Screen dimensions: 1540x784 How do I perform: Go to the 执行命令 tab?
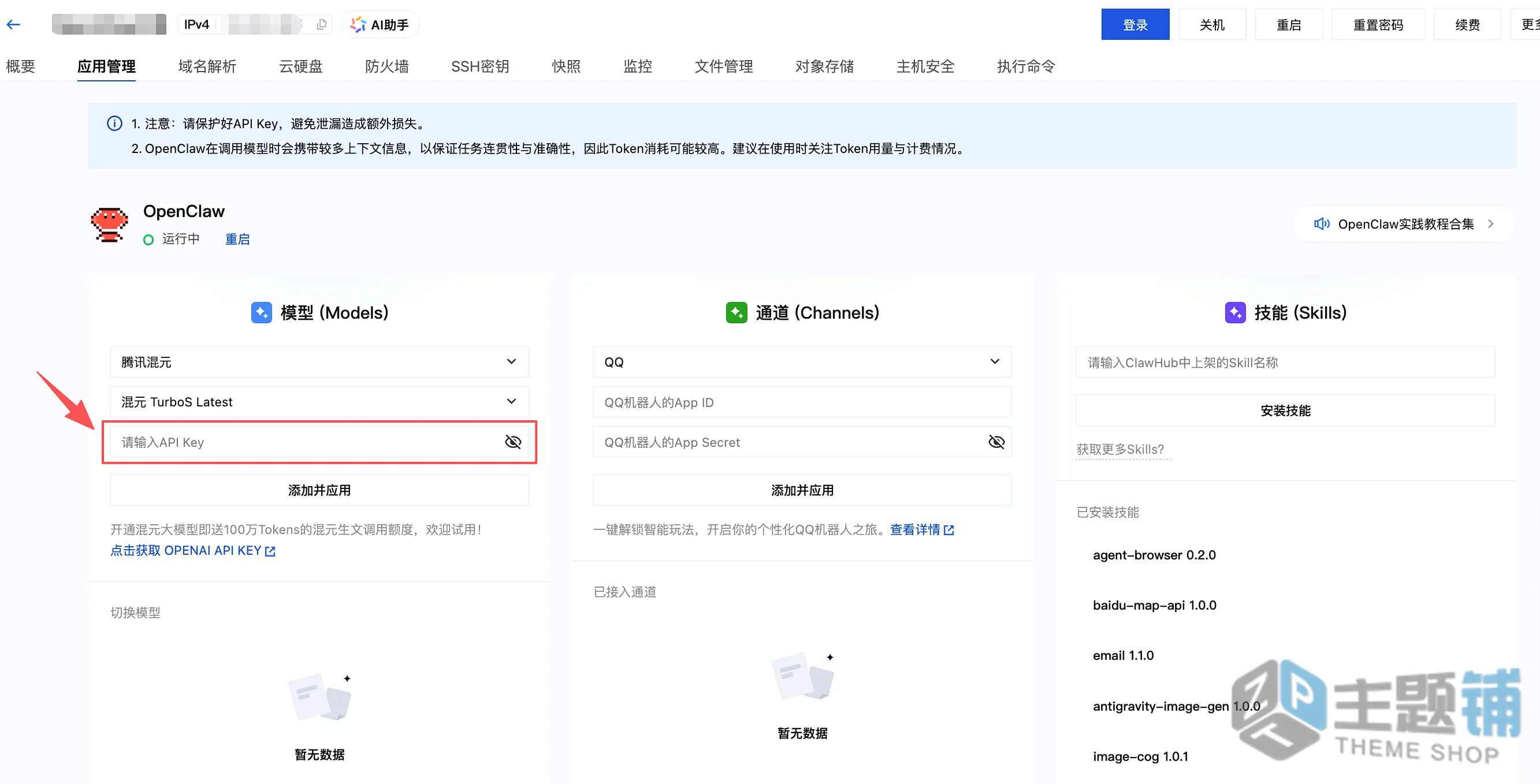pos(1026,66)
